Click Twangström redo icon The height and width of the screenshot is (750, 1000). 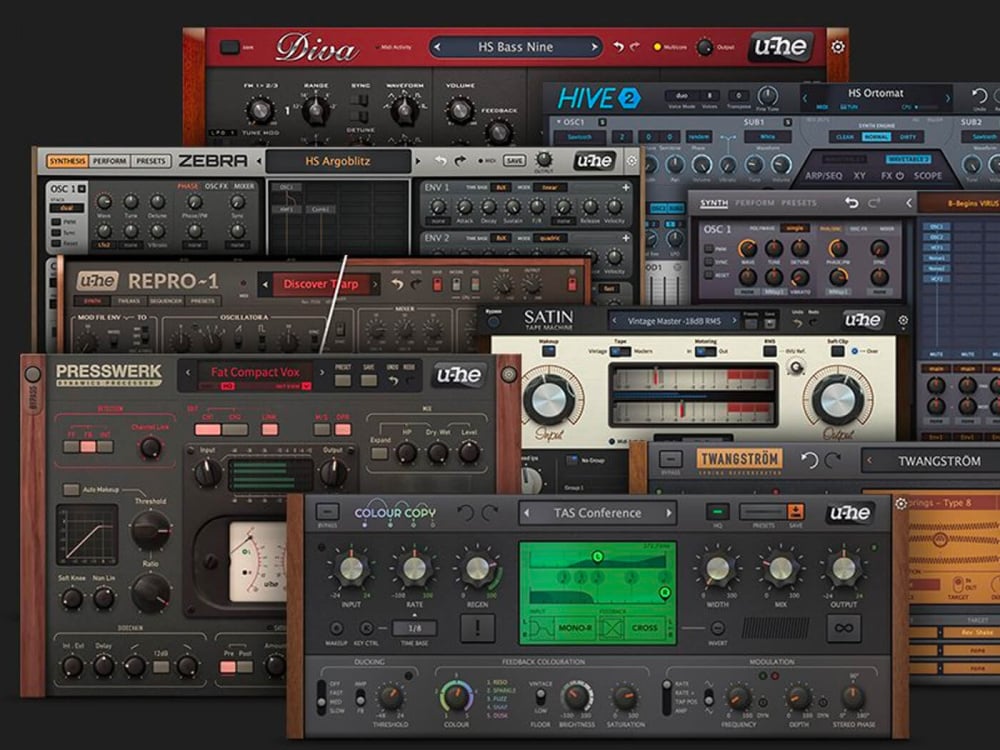[833, 460]
